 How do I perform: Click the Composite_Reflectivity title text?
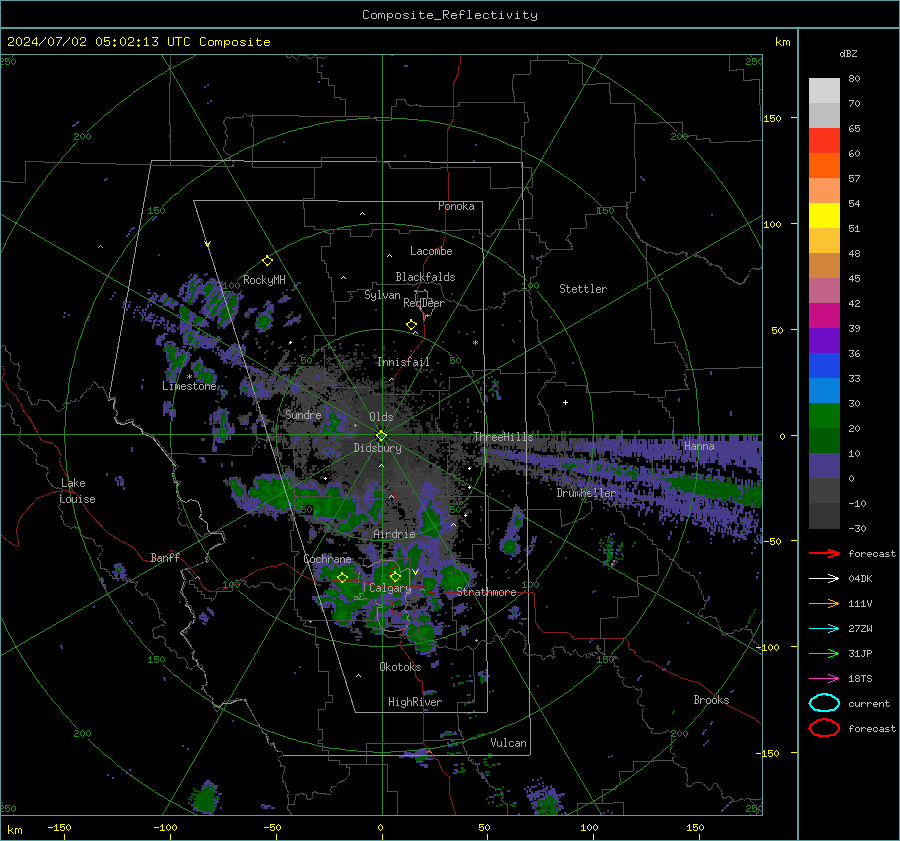[x=450, y=15]
